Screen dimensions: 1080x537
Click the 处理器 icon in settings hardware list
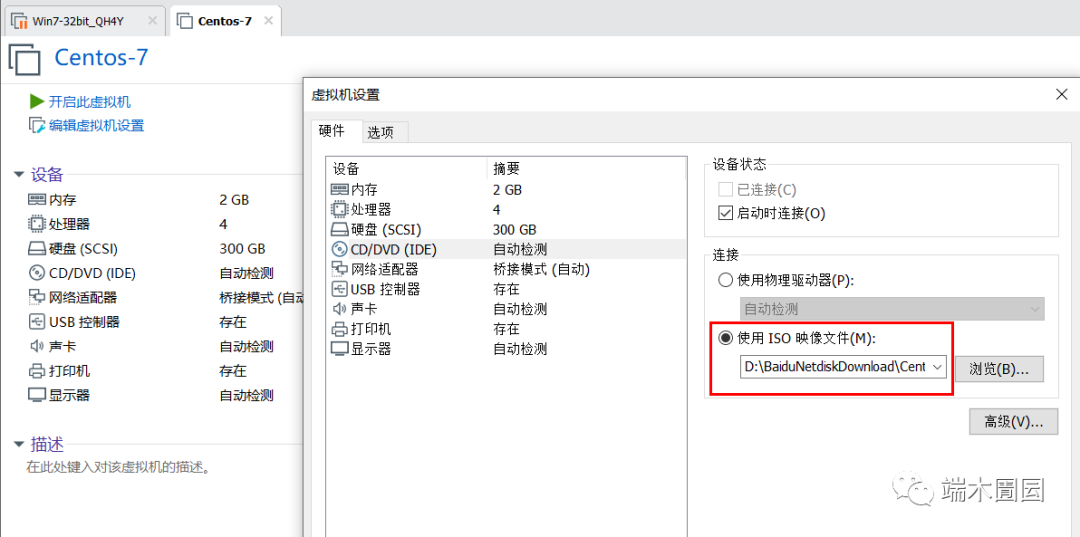click(340, 209)
